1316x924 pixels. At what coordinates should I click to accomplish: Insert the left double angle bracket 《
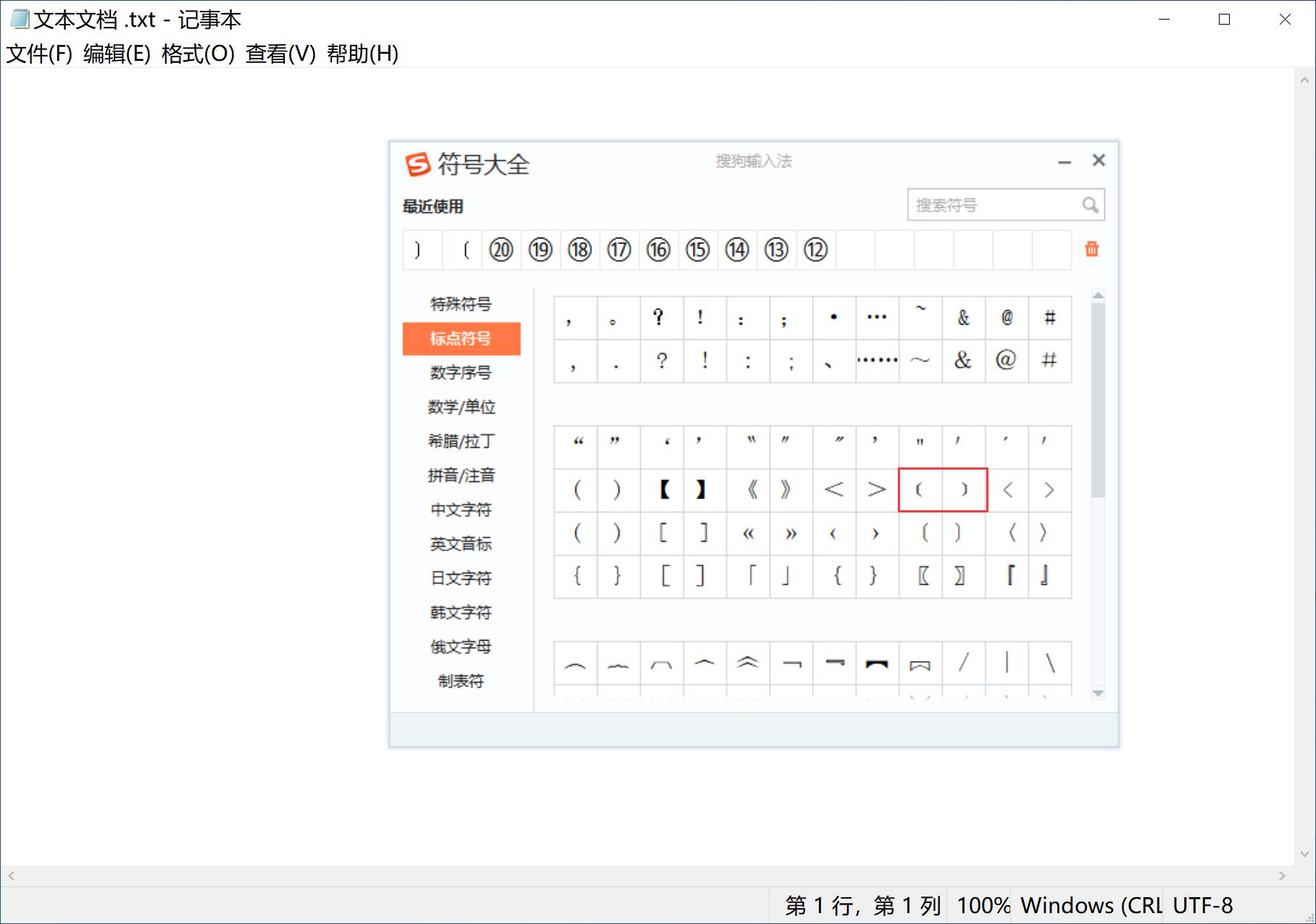(x=749, y=490)
